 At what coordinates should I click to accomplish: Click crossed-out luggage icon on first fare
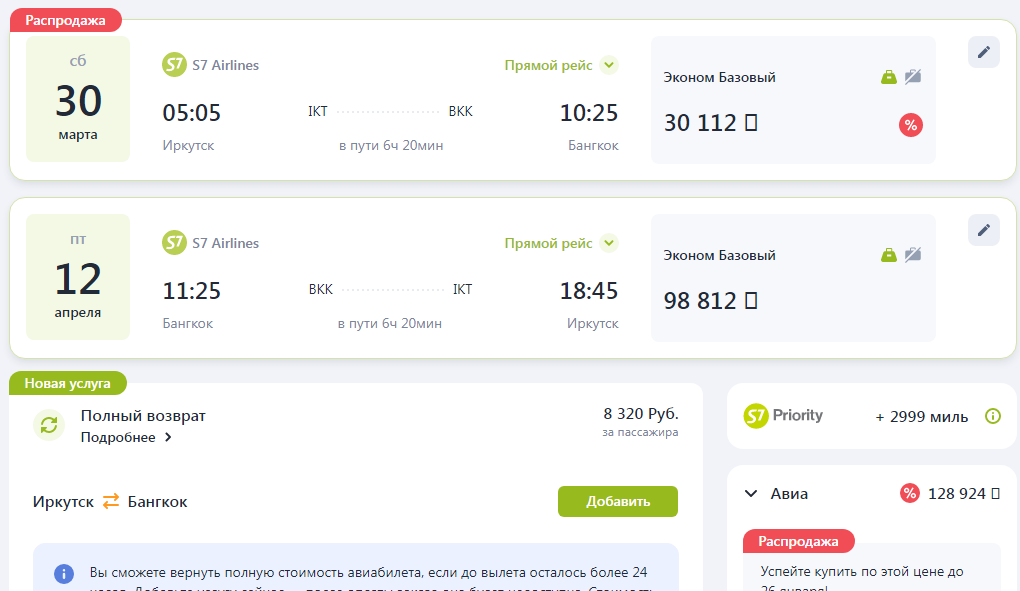point(912,77)
